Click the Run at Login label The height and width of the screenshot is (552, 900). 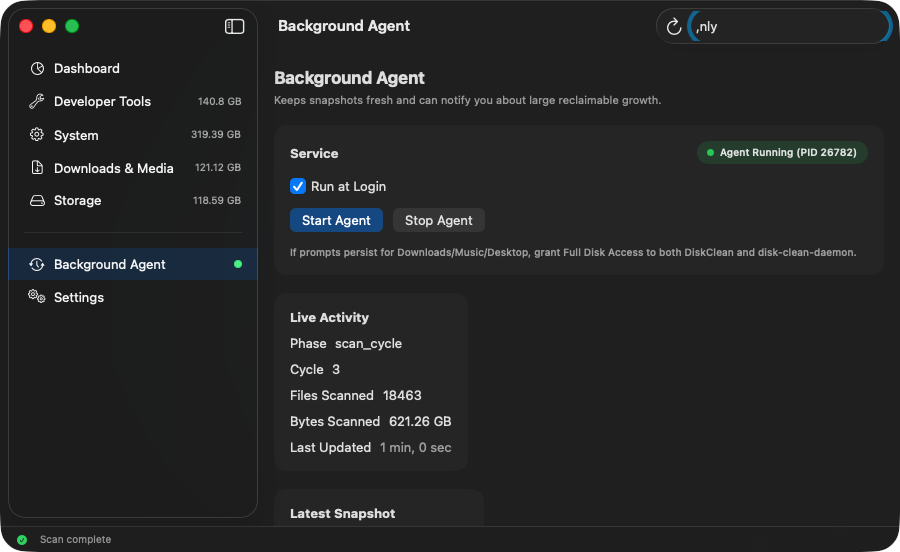pyautogui.click(x=348, y=186)
